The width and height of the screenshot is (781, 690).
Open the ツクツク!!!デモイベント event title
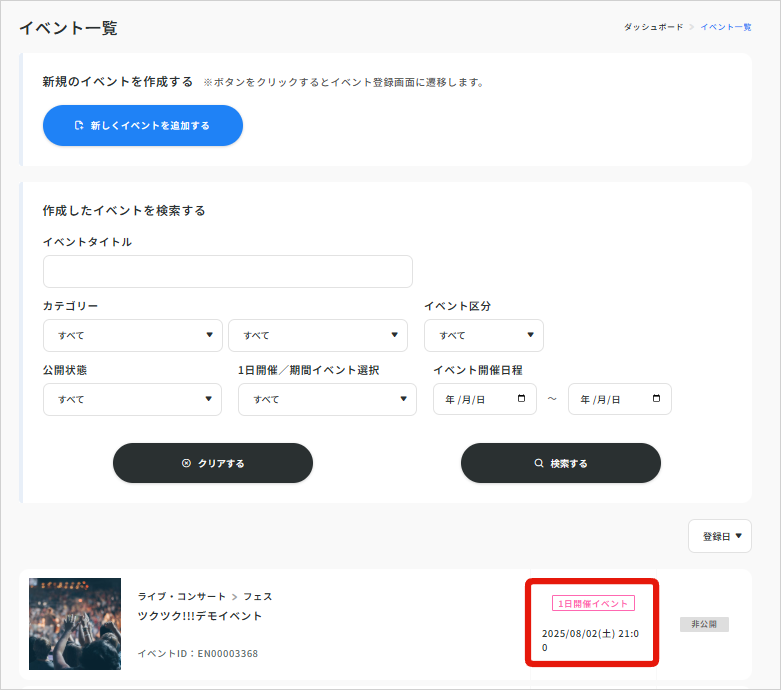(200, 617)
